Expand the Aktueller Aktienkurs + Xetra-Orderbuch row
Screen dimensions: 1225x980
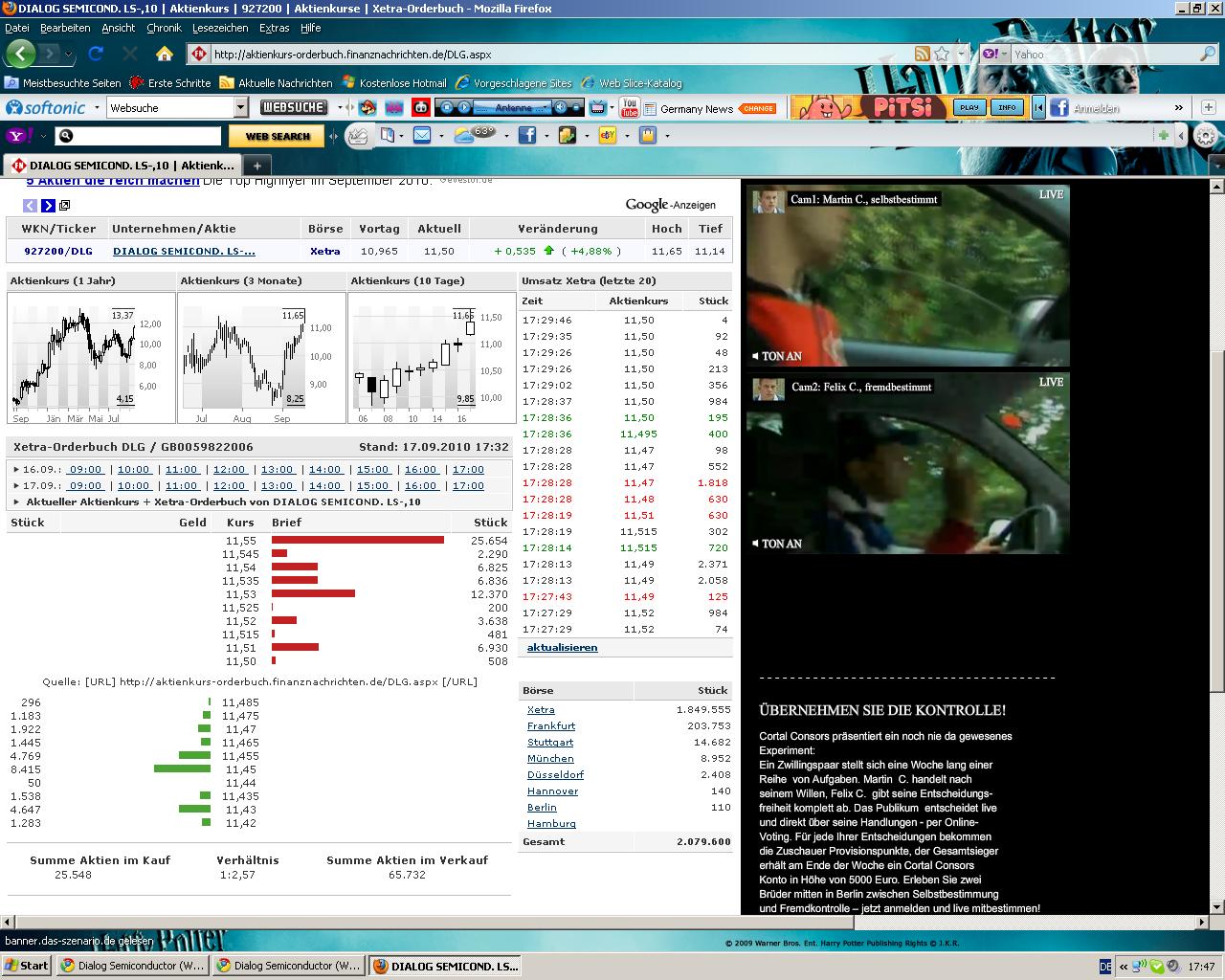click(x=16, y=502)
